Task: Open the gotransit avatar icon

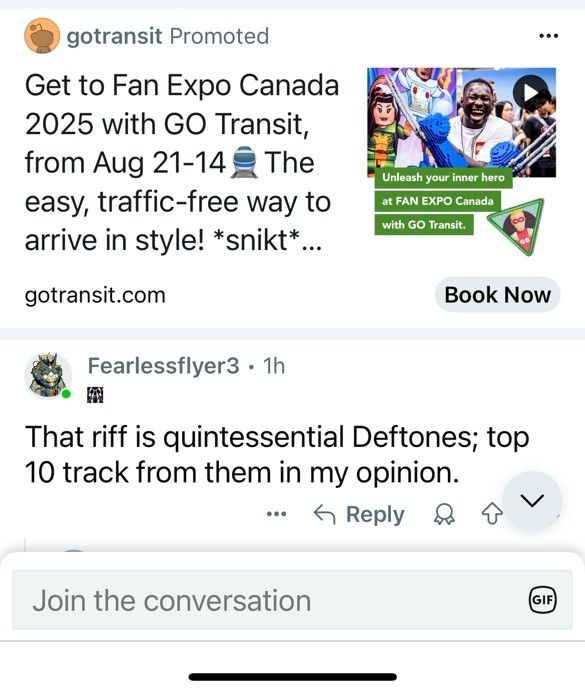Action: click(x=42, y=36)
